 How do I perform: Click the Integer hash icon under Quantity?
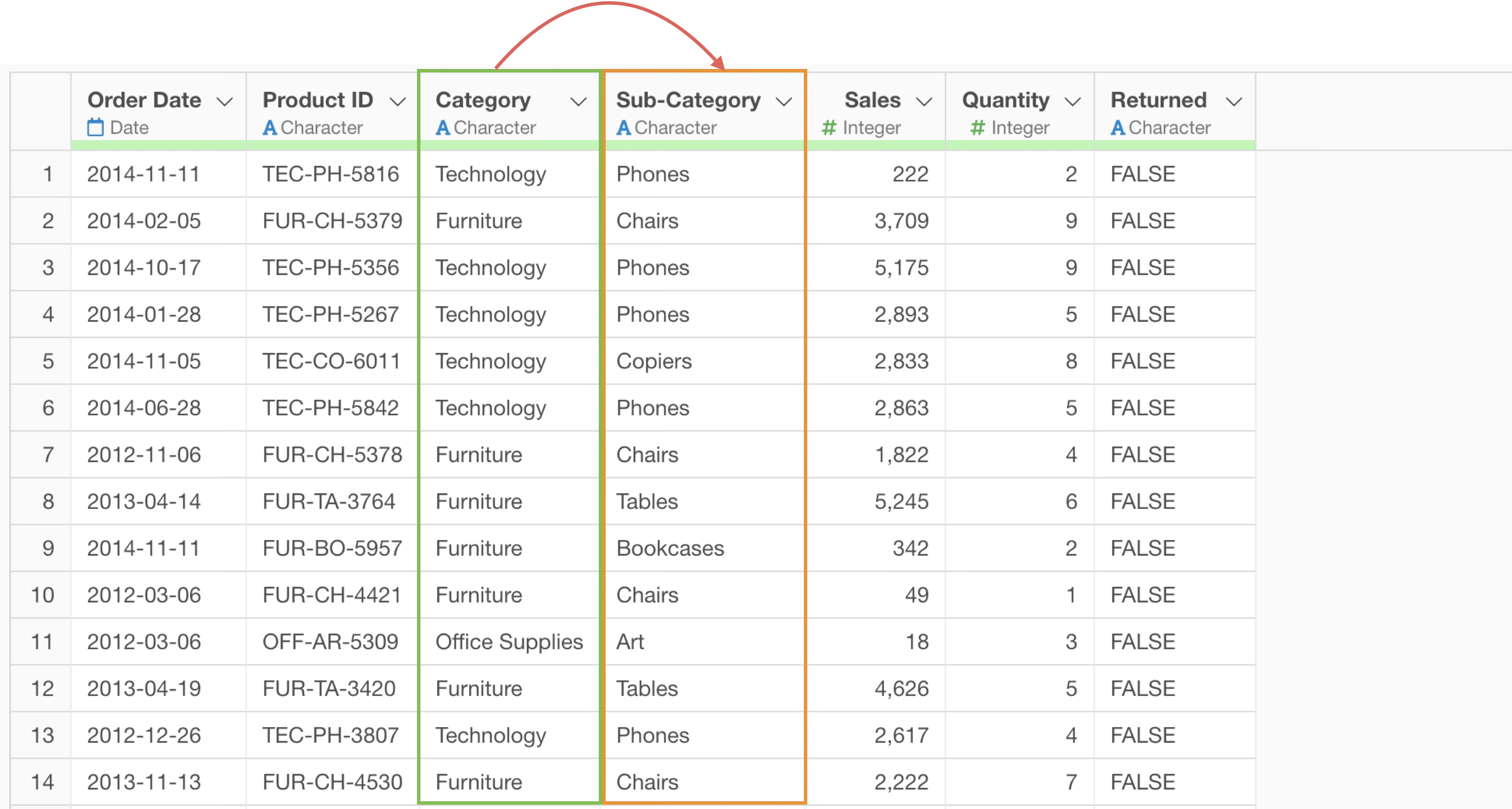tap(977, 128)
